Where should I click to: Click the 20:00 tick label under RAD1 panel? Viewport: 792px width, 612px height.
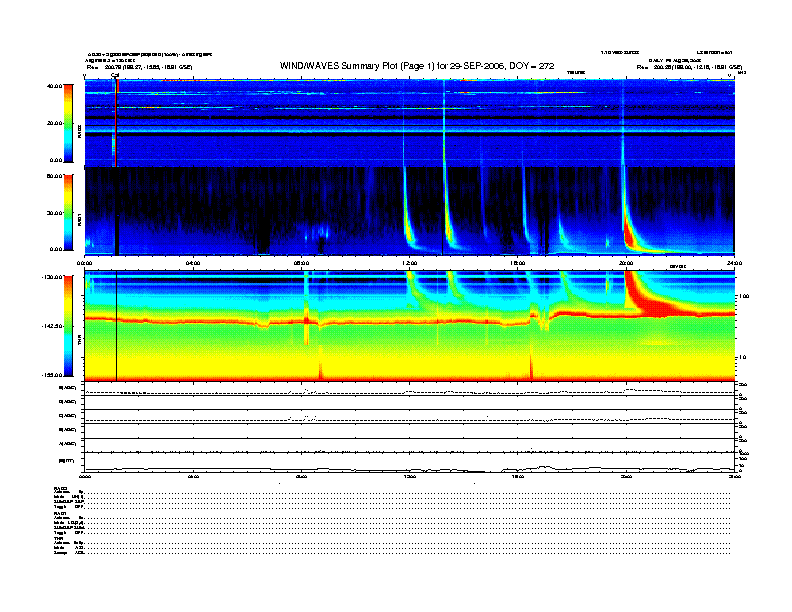point(626,263)
